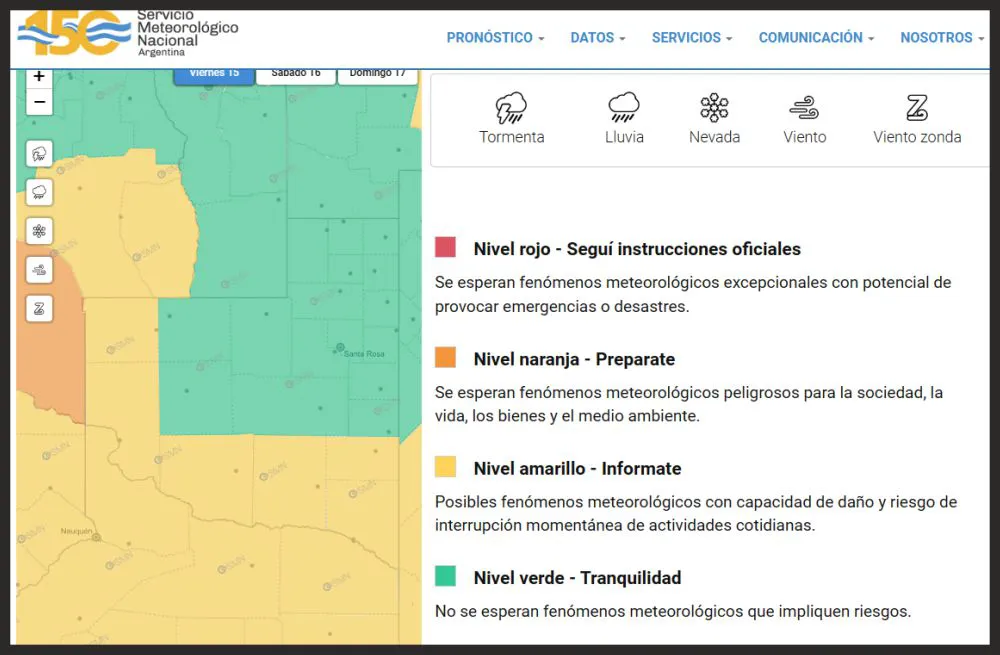Select the rain layer button on the map
The width and height of the screenshot is (1000, 655).
[x=39, y=192]
